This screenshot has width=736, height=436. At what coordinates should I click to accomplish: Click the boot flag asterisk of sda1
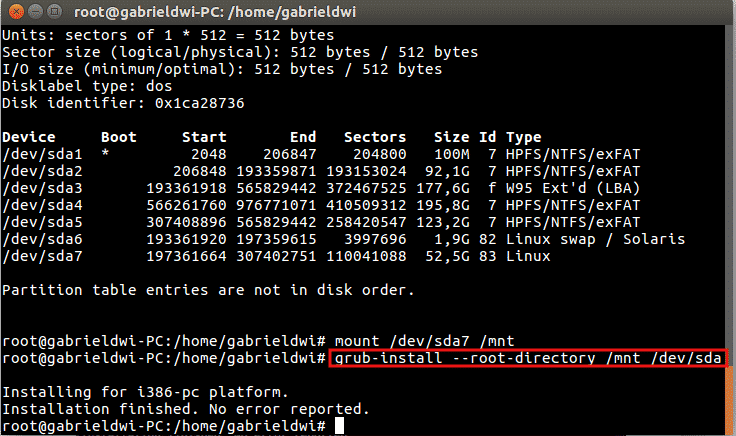(x=106, y=153)
